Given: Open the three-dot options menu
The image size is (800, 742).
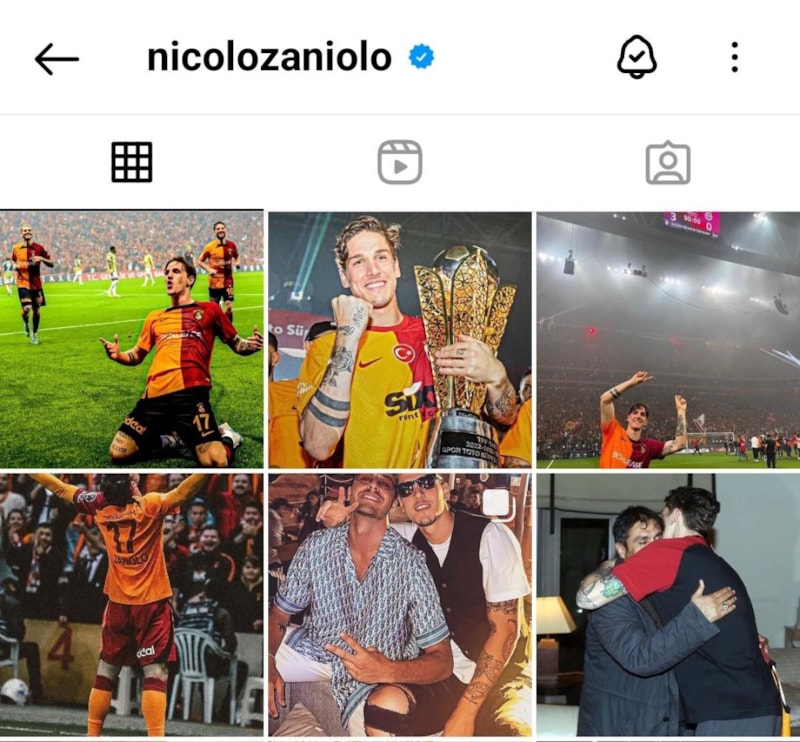Looking at the screenshot, I should 734,57.
